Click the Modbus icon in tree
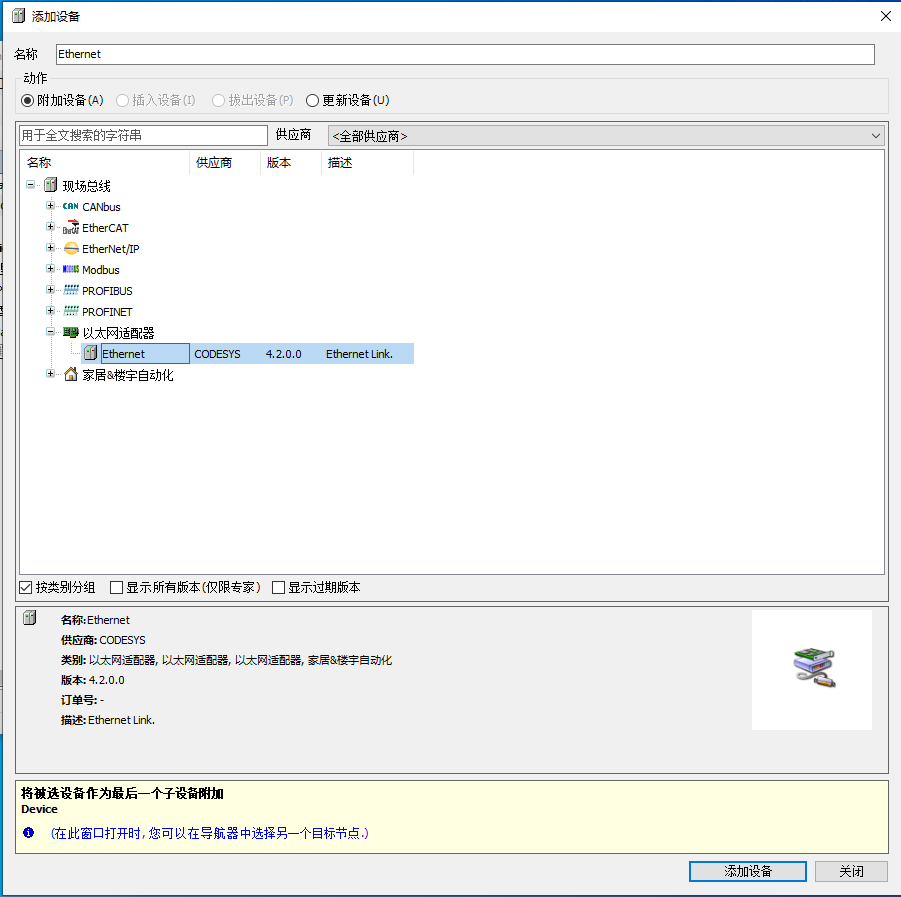Image resolution: width=901 pixels, height=897 pixels. pos(71,270)
